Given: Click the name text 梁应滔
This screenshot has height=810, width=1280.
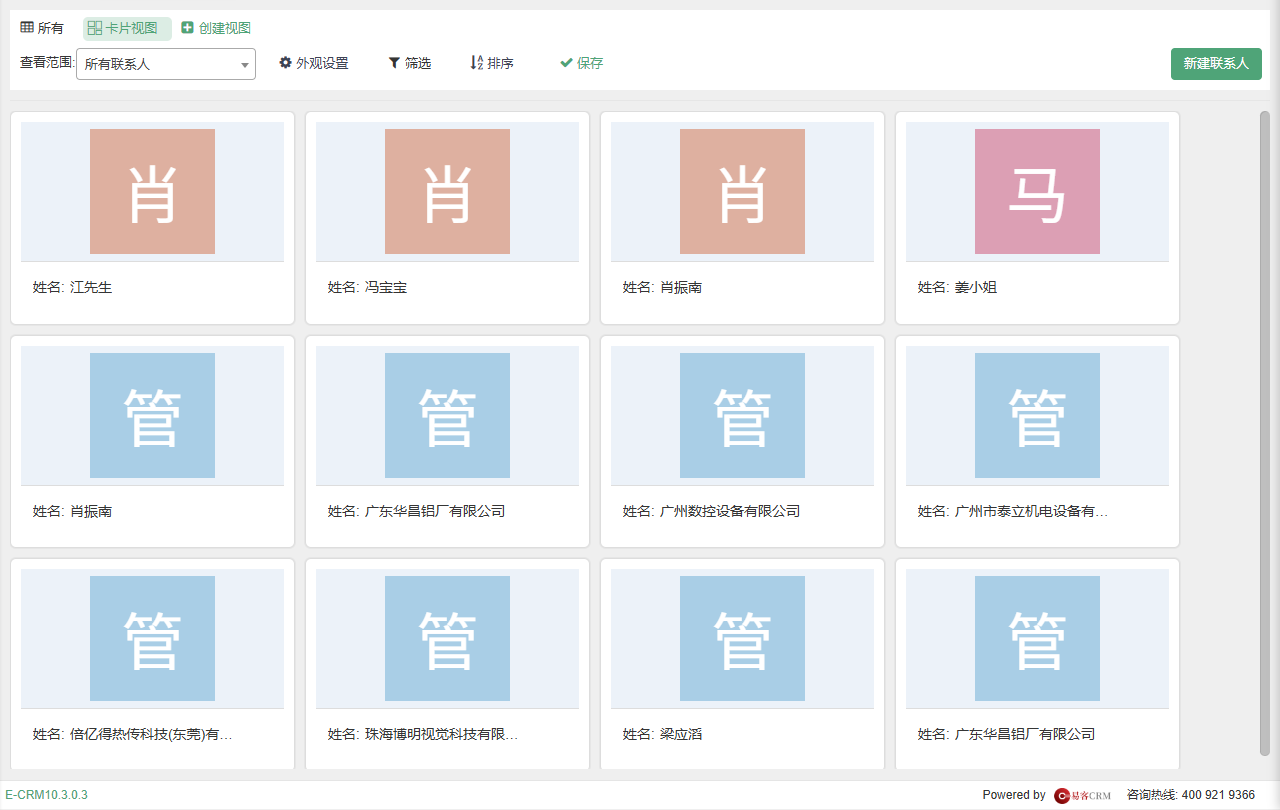Looking at the screenshot, I should tap(681, 734).
